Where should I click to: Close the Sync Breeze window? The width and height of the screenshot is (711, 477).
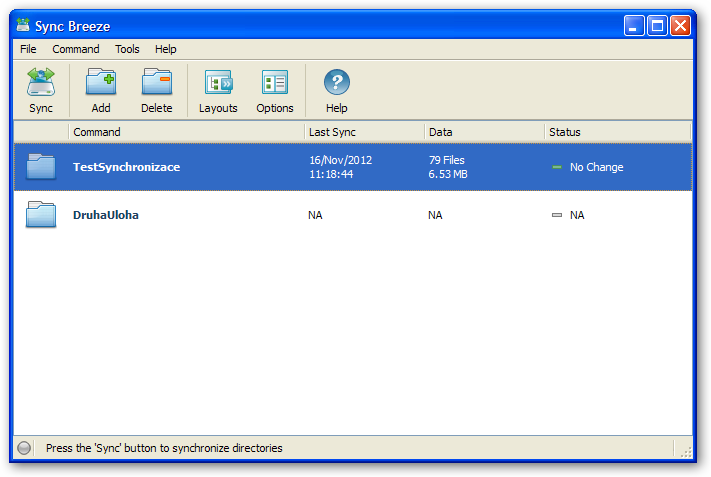[681, 25]
